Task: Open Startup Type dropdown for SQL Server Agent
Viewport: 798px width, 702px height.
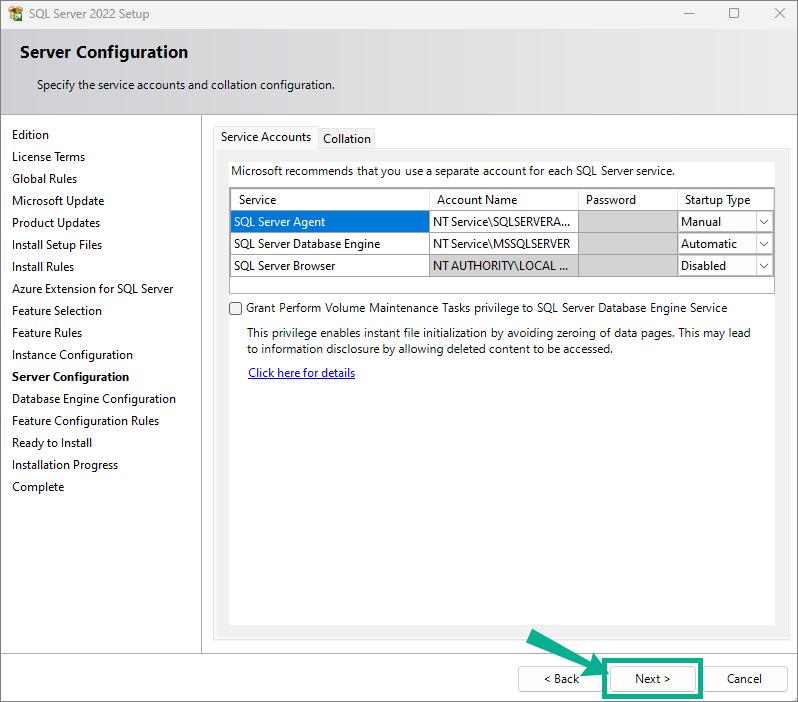Action: (x=764, y=222)
